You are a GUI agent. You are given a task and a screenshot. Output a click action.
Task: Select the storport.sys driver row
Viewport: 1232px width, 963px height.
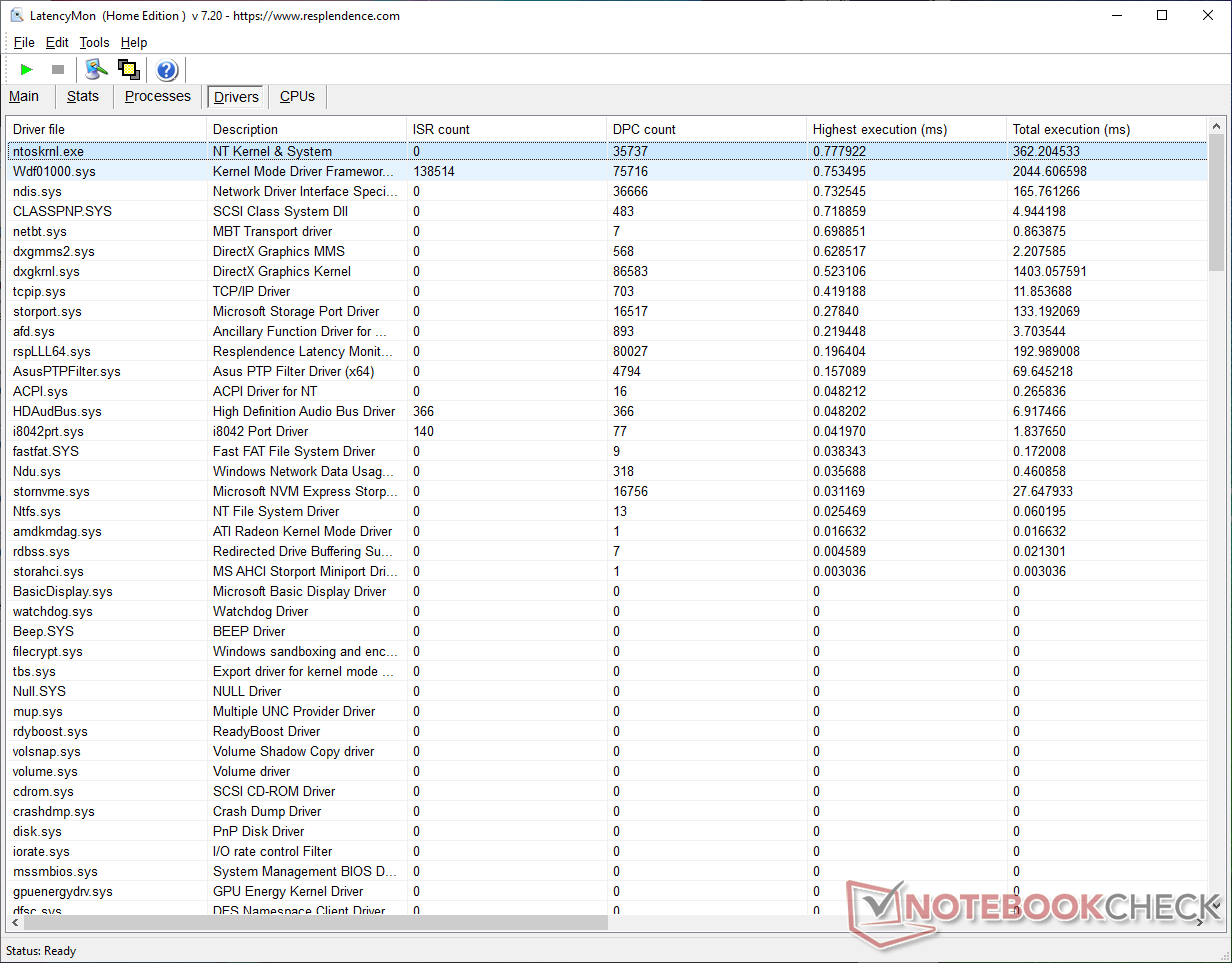pyautogui.click(x=607, y=311)
